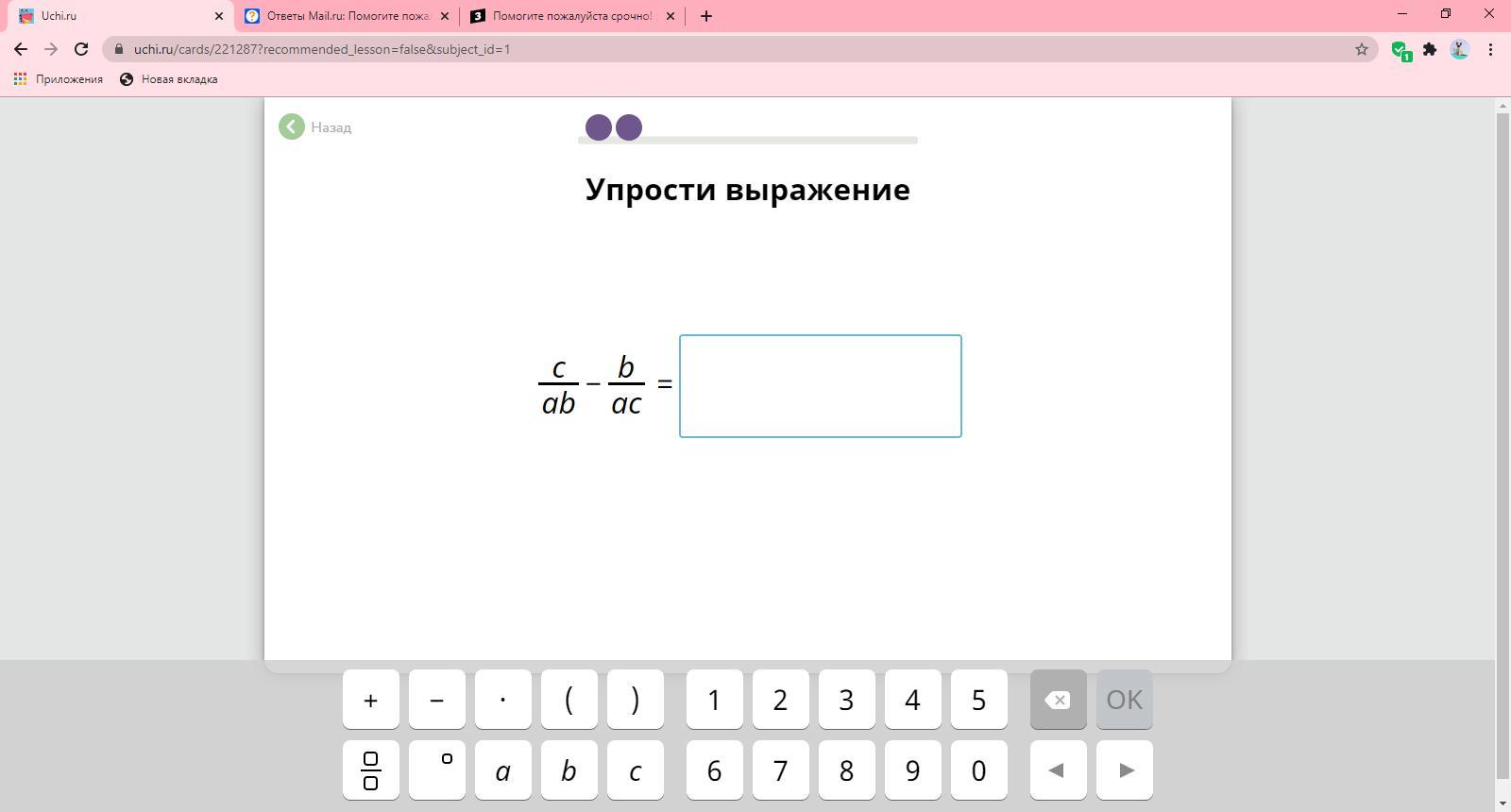
Task: Go back to the previous browser page
Action: [x=21, y=49]
